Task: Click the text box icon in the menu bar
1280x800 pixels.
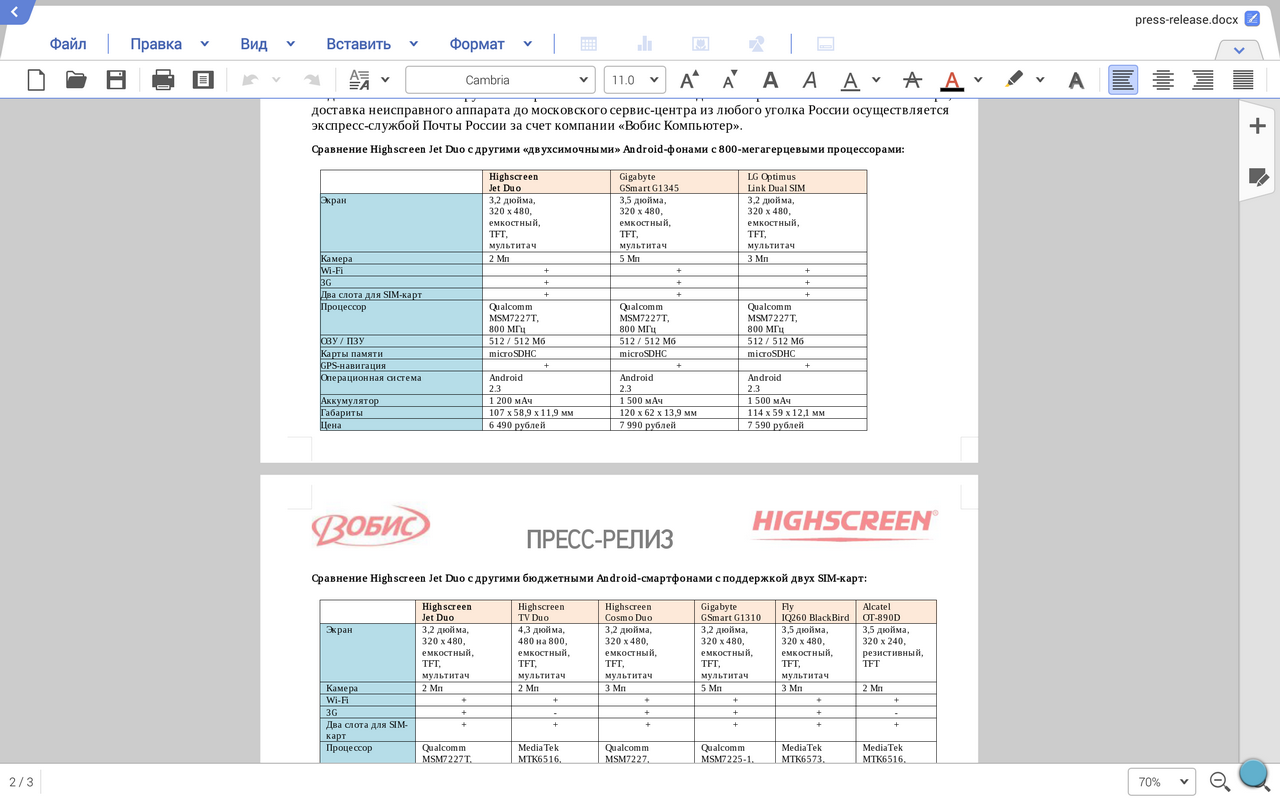Action: coord(826,44)
